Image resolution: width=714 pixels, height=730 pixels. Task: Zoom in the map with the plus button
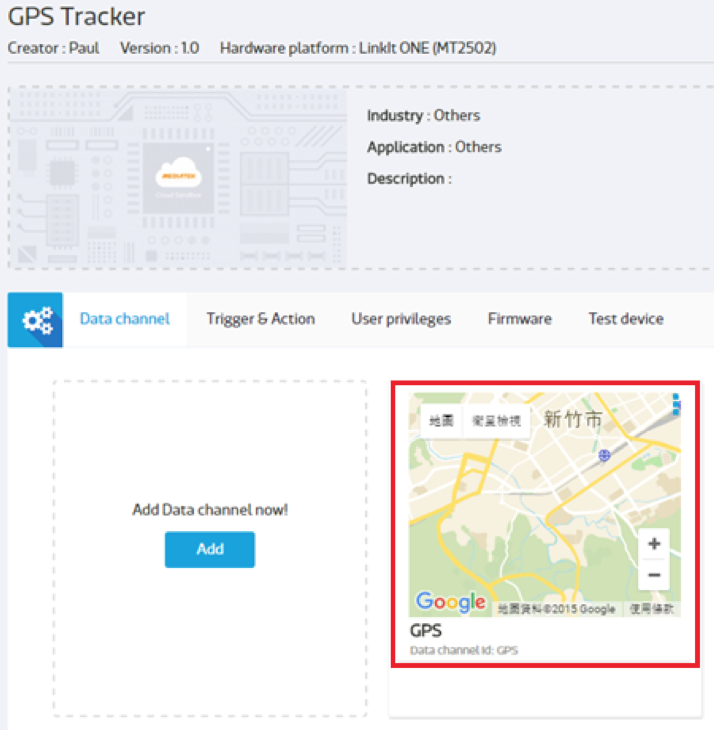click(x=654, y=544)
